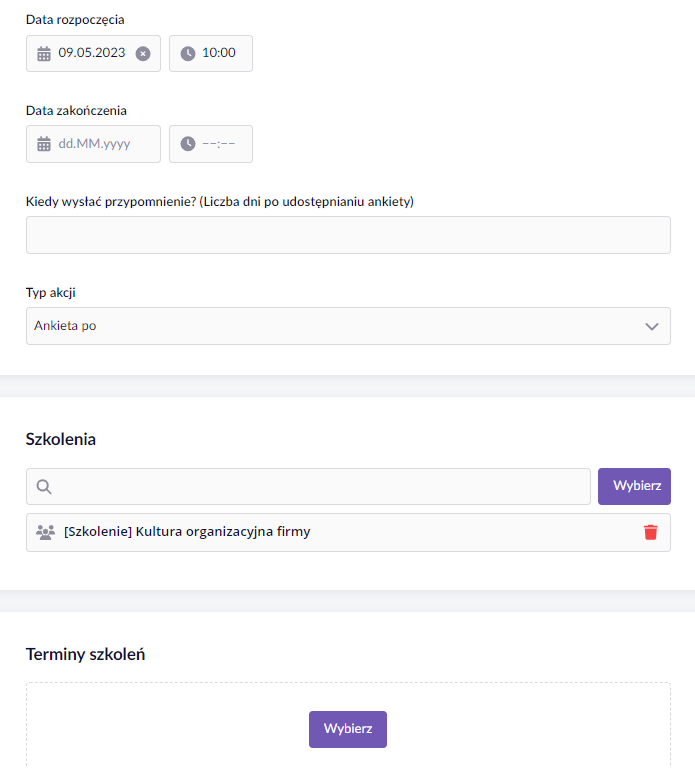Click Wybierz under Terminy szkoleń

348,729
